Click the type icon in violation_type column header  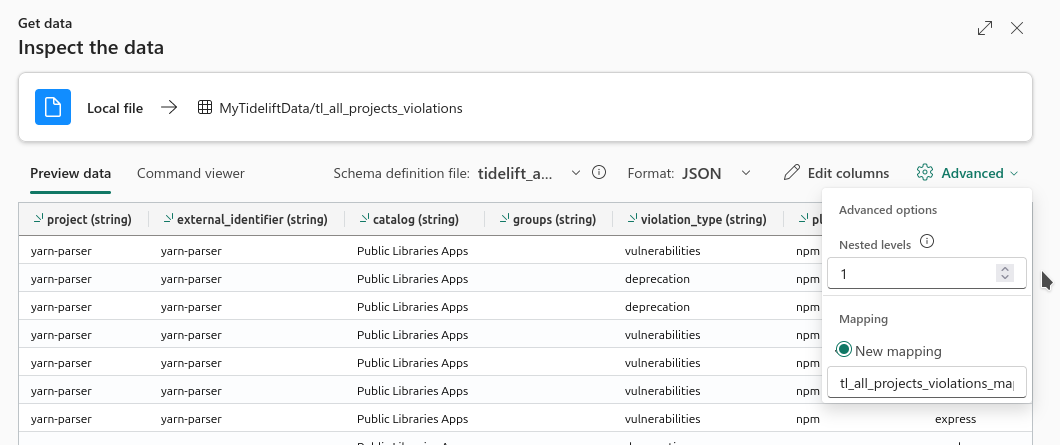(x=633, y=218)
